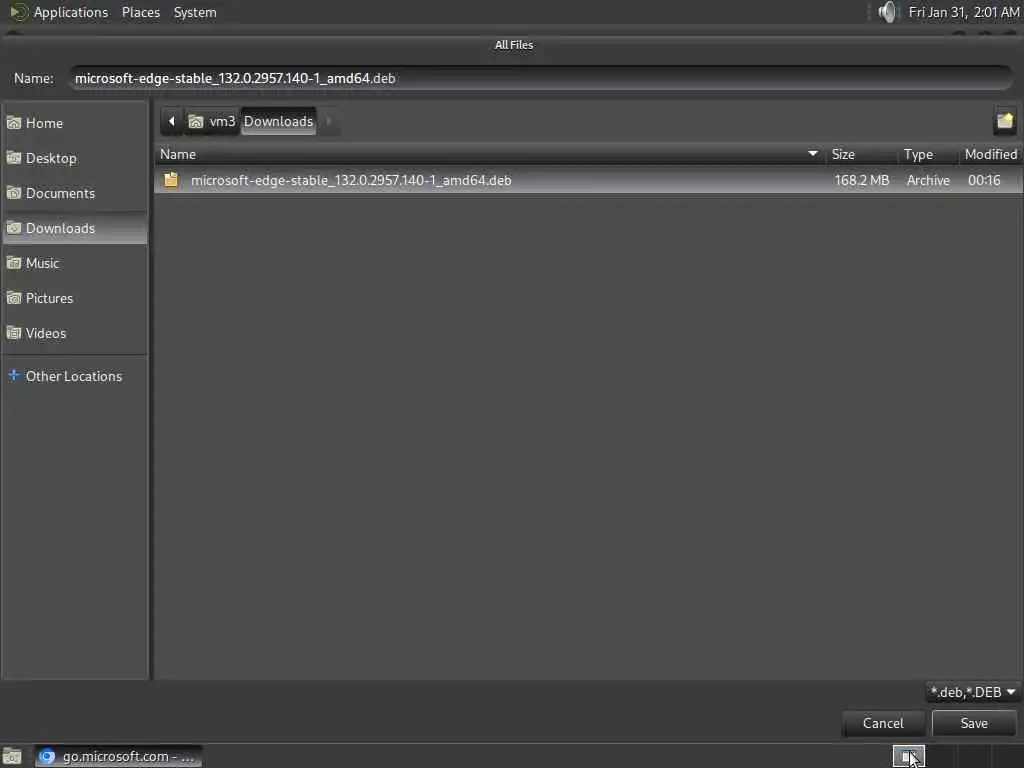The height and width of the screenshot is (768, 1024).
Task: Click the Downloads folder icon in sidebar
Action: click(14, 228)
